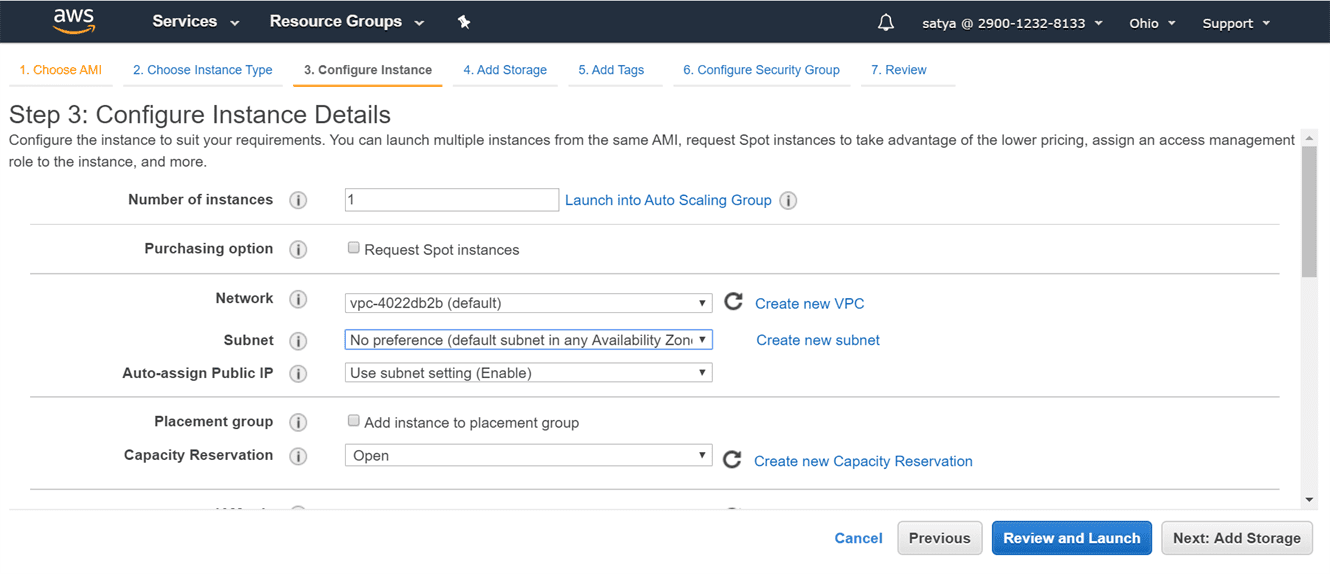Click the pin shortcut icon in navbar
Viewport: 1330px width, 574px height.
click(x=464, y=22)
